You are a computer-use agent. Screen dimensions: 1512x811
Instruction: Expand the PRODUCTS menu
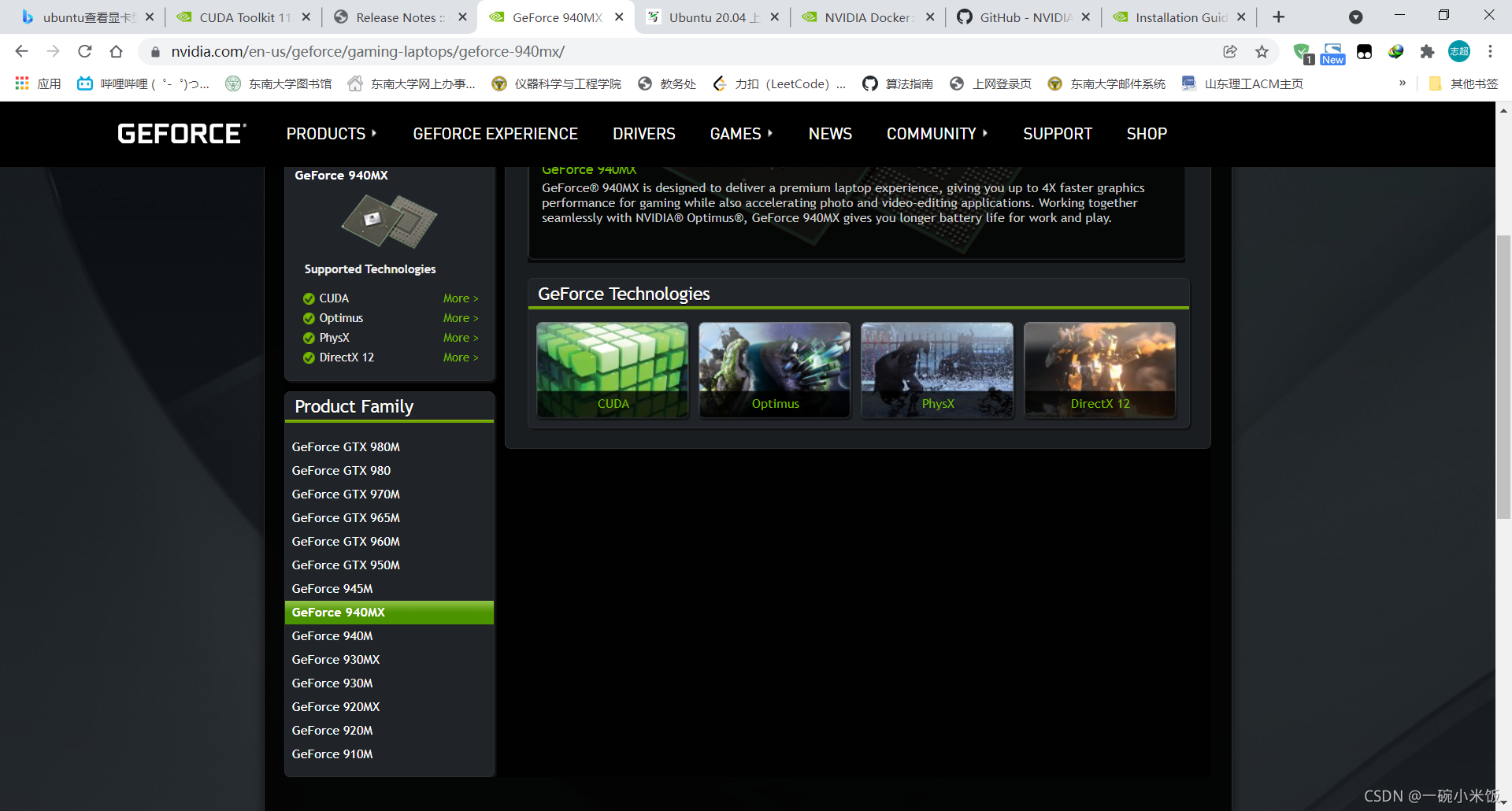point(332,134)
